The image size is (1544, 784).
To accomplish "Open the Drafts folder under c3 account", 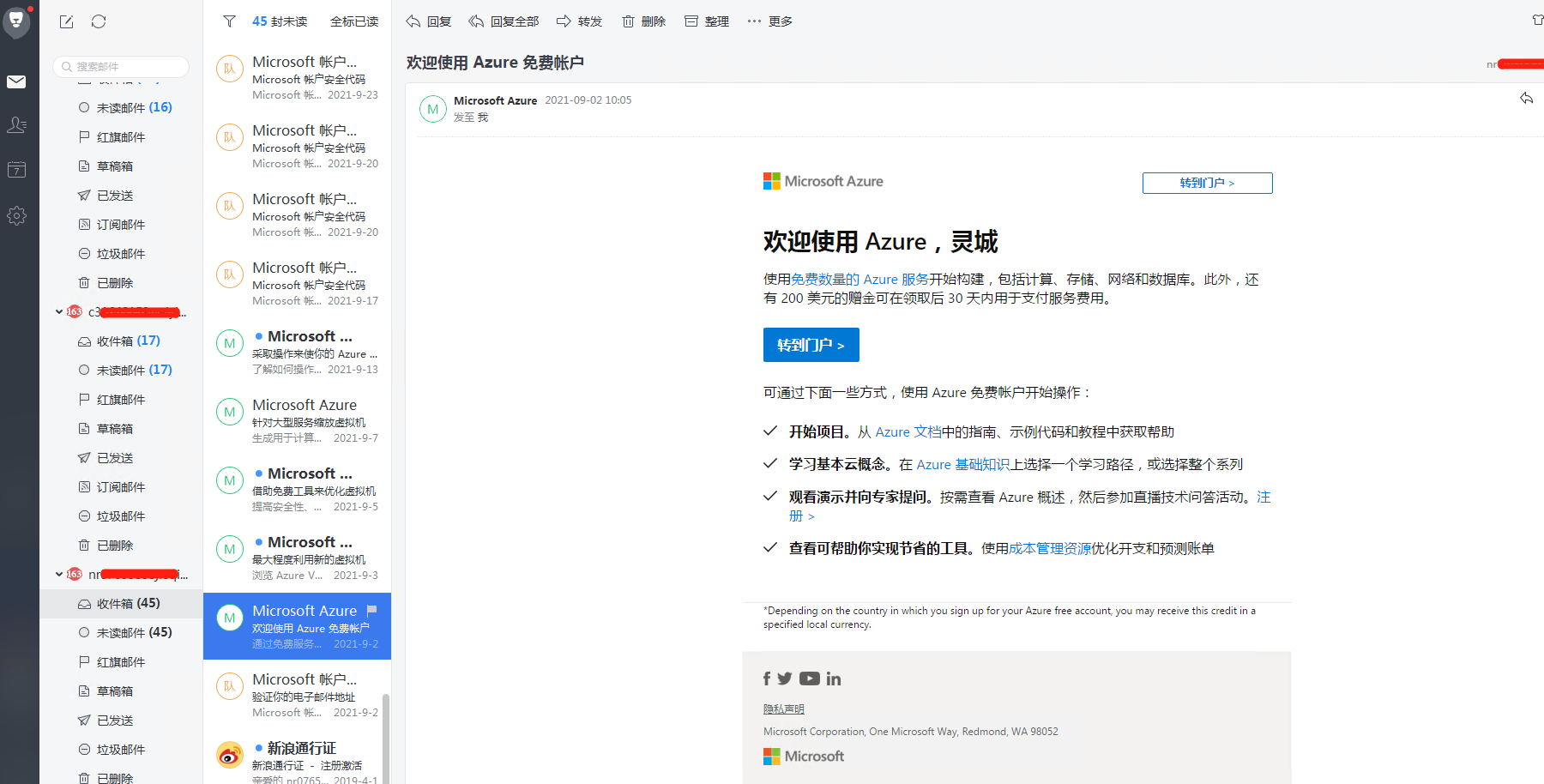I will (x=121, y=429).
